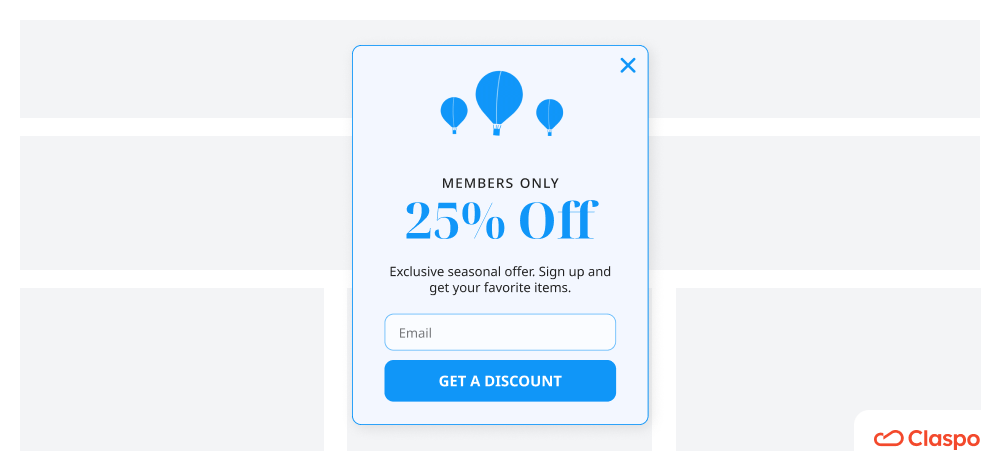The width and height of the screenshot is (1000, 470).
Task: Click the top gray placeholder banner left of popup
Action: click(x=186, y=69)
